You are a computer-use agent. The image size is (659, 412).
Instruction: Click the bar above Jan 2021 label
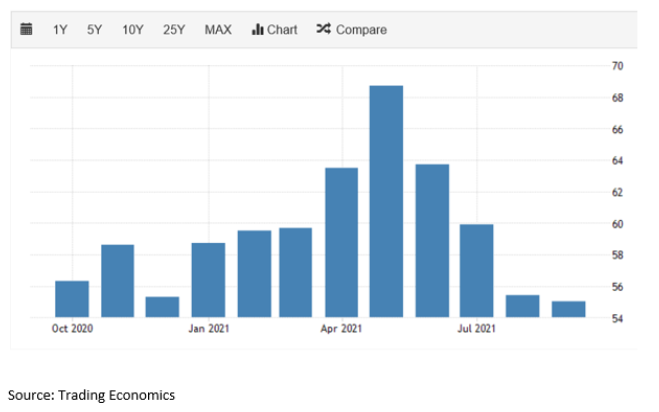(x=208, y=280)
